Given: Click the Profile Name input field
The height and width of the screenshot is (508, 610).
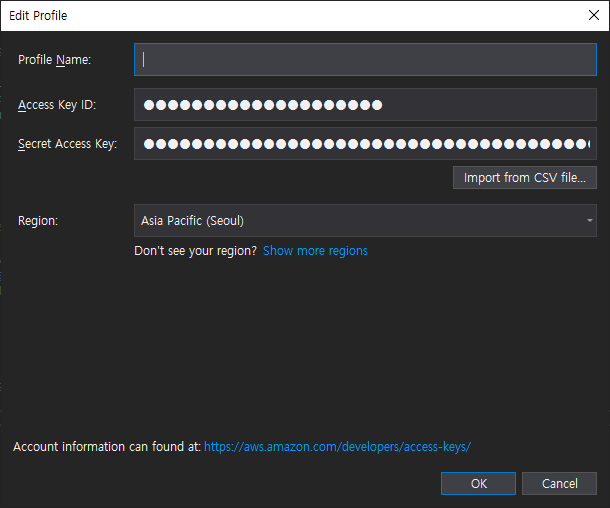Looking at the screenshot, I should 365,60.
